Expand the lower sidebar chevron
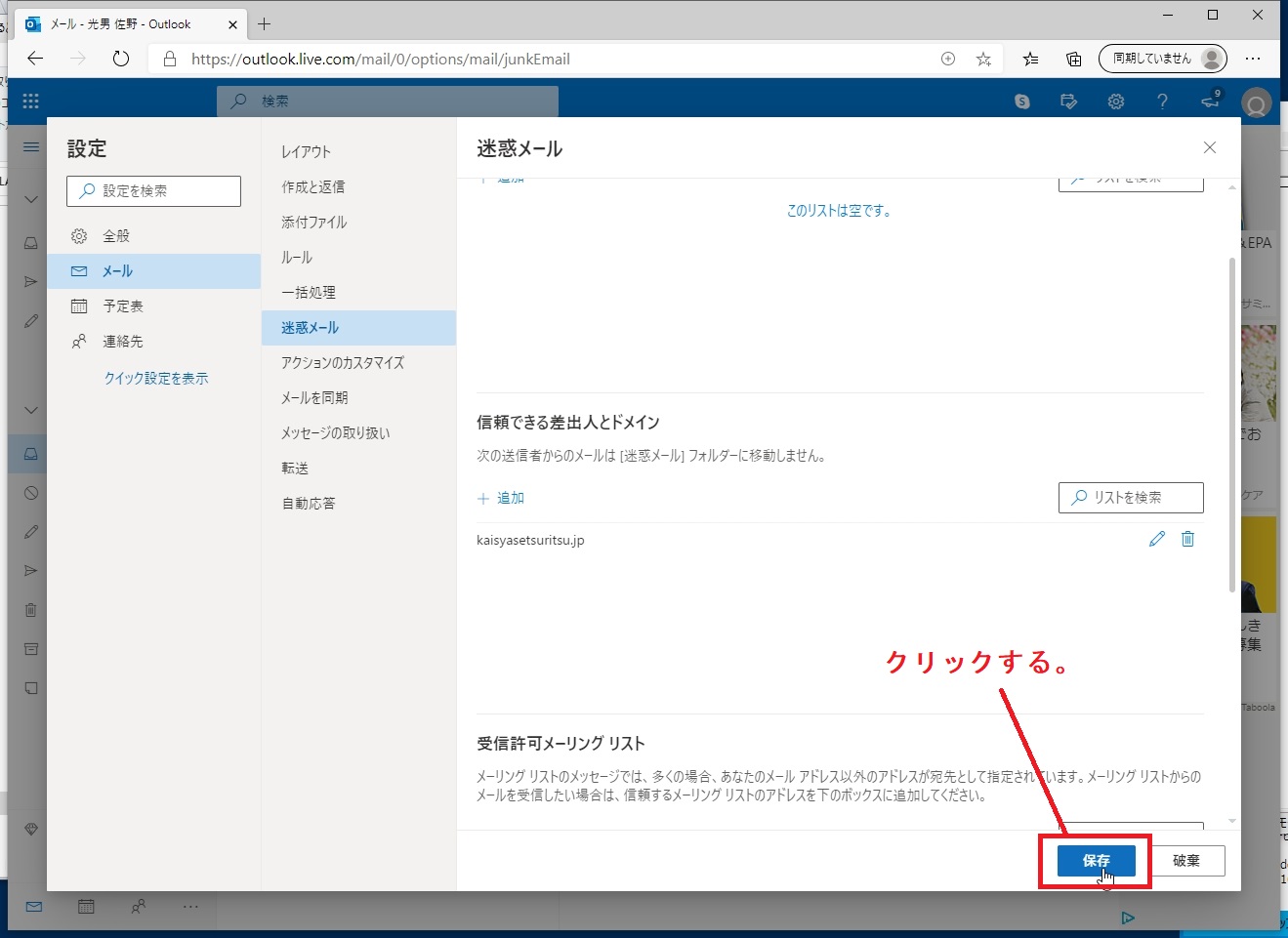This screenshot has height=938, width=1288. pyautogui.click(x=29, y=410)
